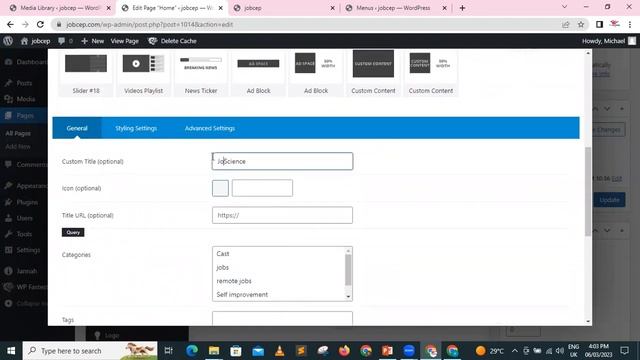Select the Ad Block with full-width ad space
640x360 pixels.
click(x=258, y=73)
